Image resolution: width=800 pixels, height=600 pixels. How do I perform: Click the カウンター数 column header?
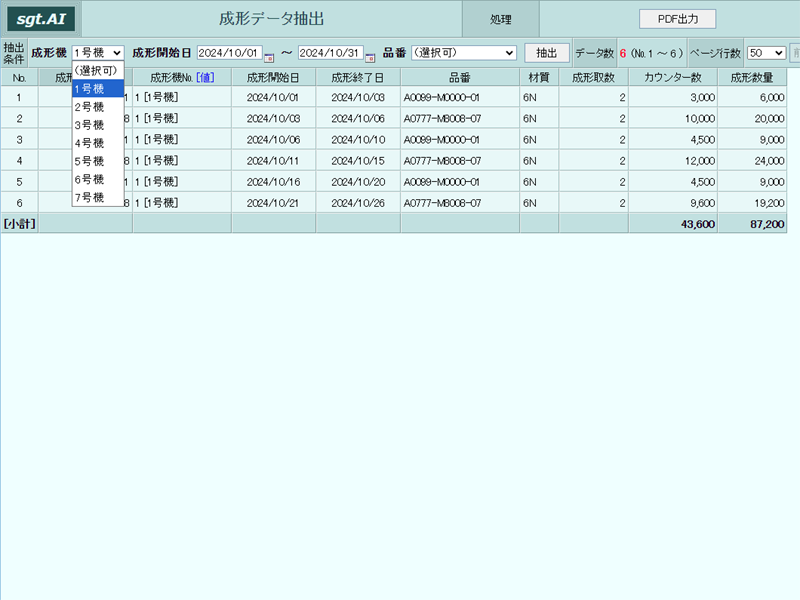[673, 78]
